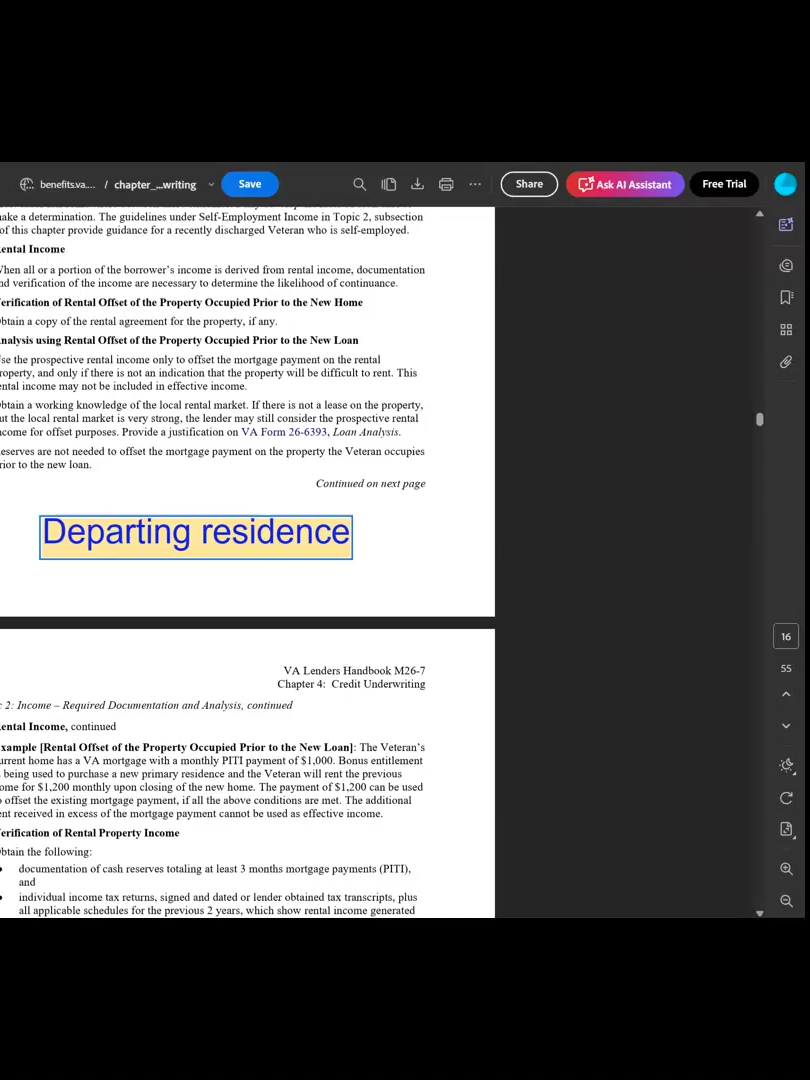Click the total pages number 55

point(786,668)
